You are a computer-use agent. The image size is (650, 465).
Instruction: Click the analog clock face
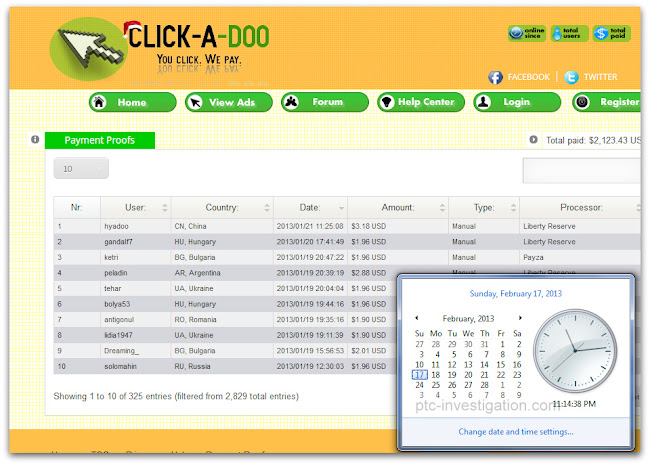tap(575, 351)
